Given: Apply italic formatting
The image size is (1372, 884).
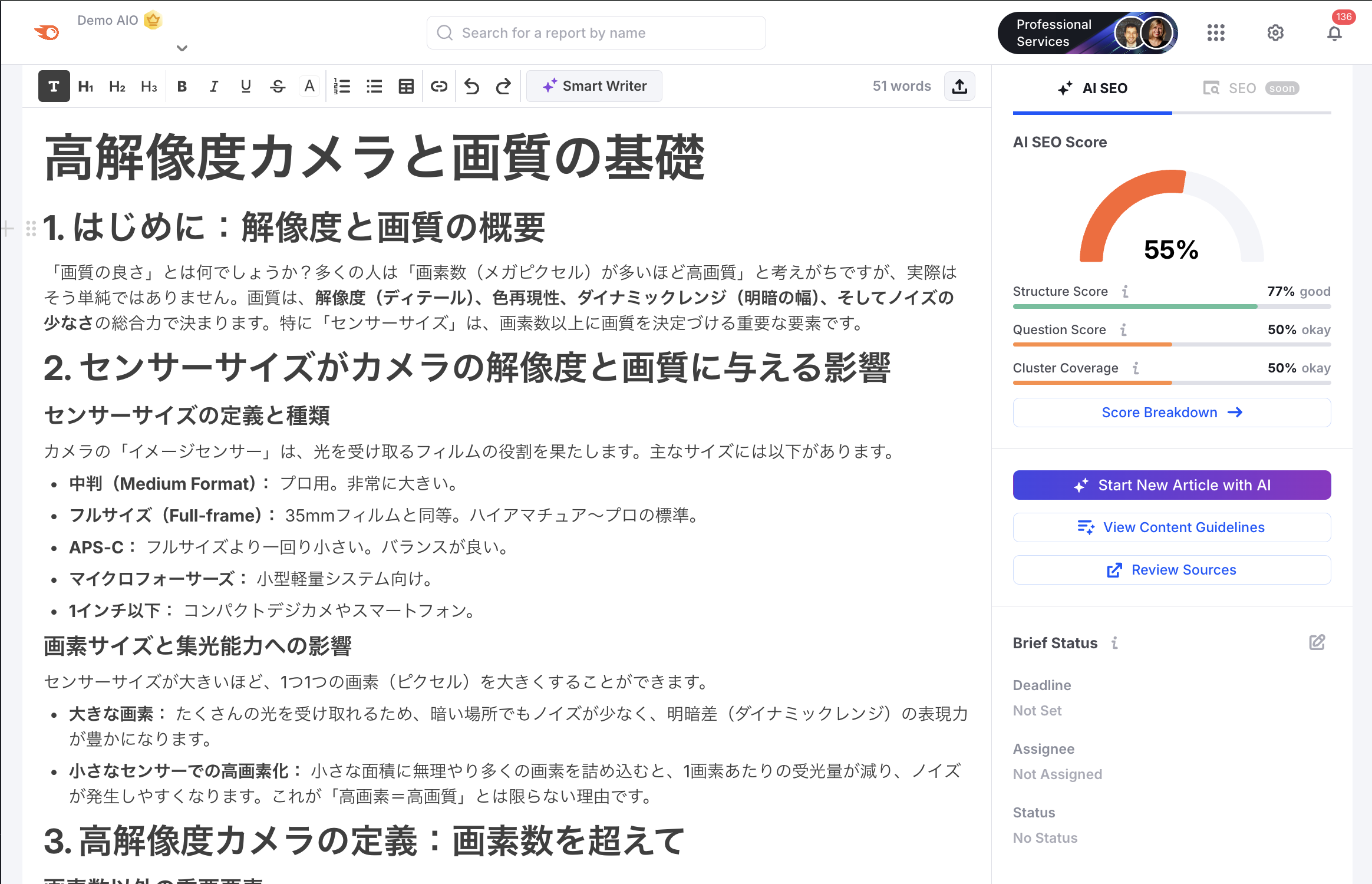Looking at the screenshot, I should [214, 87].
